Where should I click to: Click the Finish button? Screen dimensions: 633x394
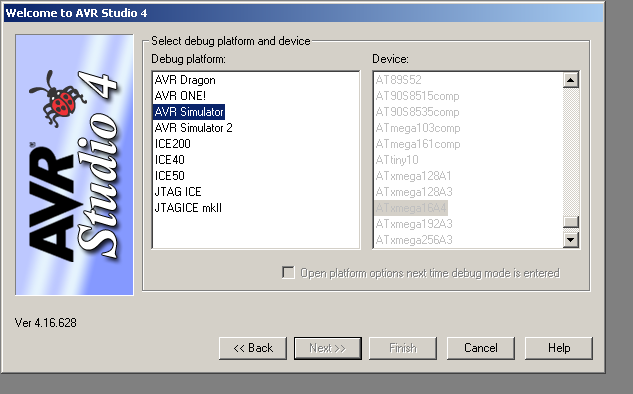(x=402, y=348)
